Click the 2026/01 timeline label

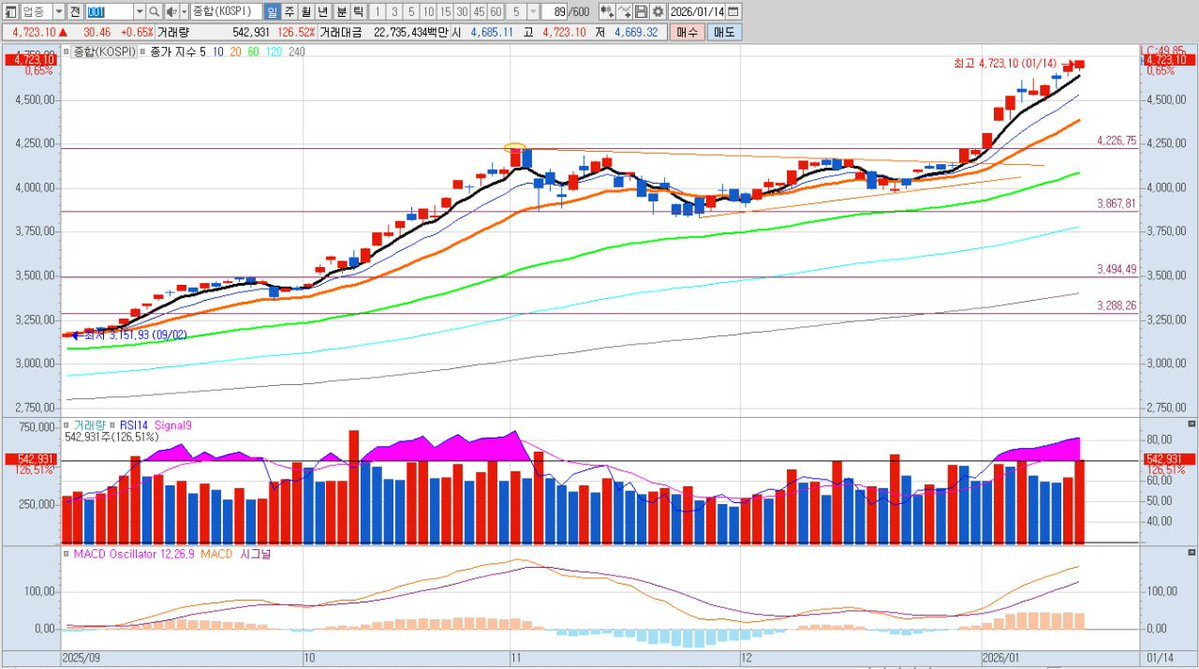click(1002, 658)
